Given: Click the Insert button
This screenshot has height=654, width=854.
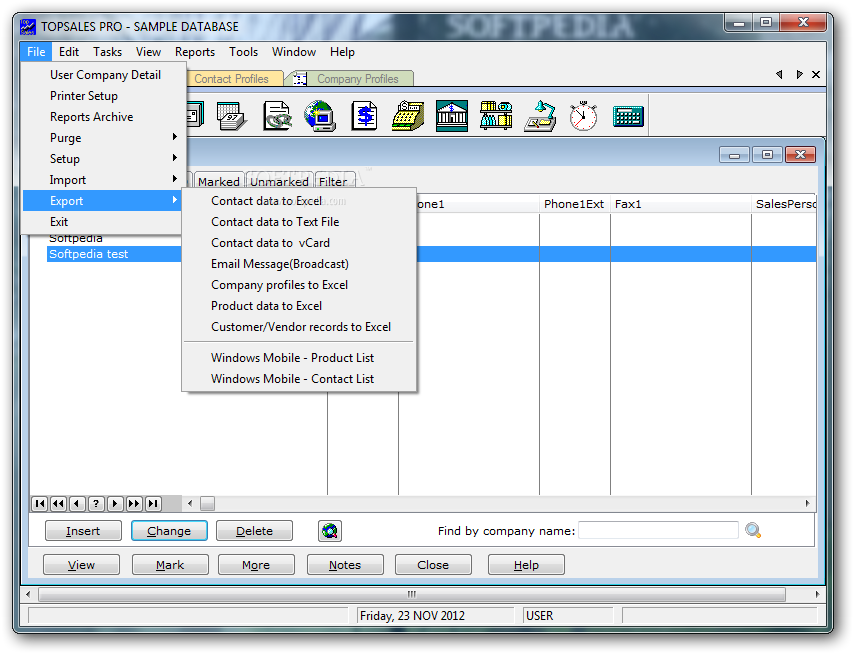Looking at the screenshot, I should (83, 531).
